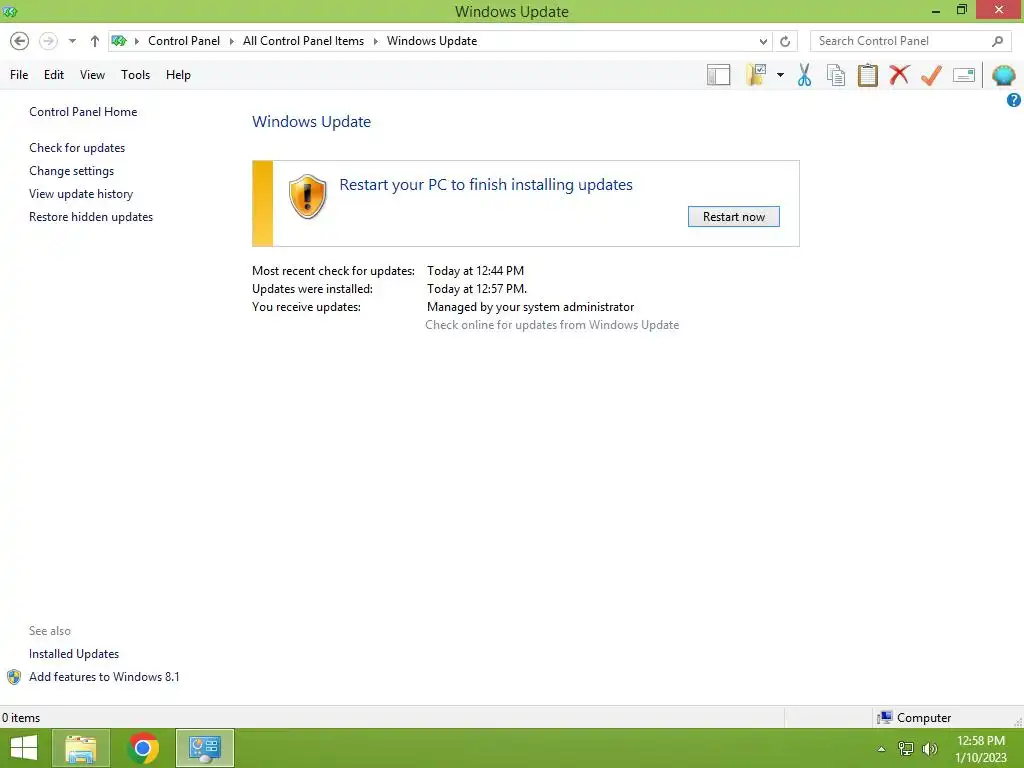Screen dimensions: 1024x768
Task: Expand the arrow after Control Panel breadcrumb
Action: point(231,41)
